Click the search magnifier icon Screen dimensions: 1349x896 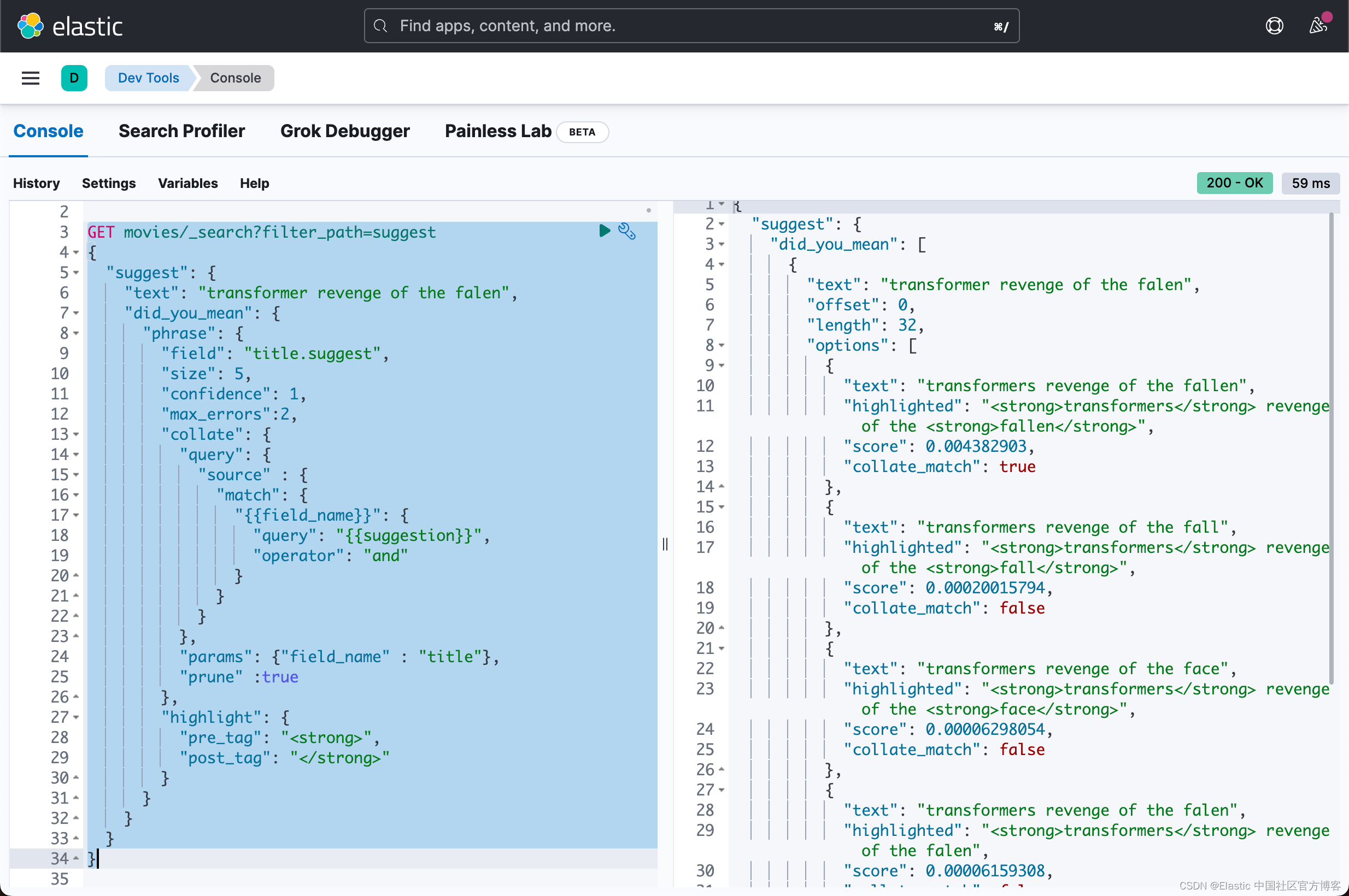(380, 26)
